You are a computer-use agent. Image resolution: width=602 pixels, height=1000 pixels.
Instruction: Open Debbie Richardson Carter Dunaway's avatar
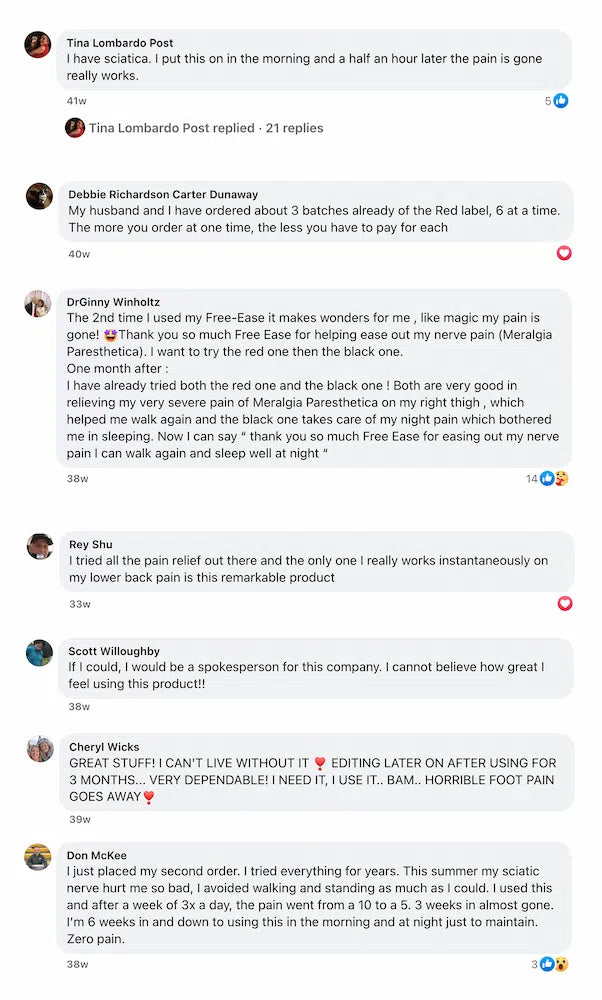click(39, 196)
